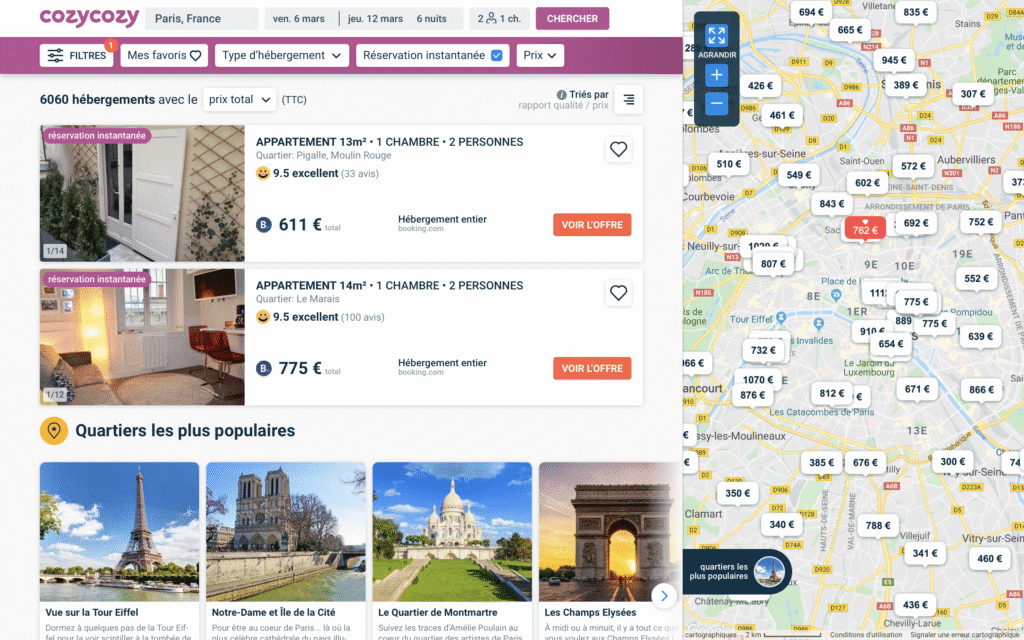Uncheck the Réservation instantanée checkbox
The width and height of the screenshot is (1024, 640).
click(x=497, y=55)
